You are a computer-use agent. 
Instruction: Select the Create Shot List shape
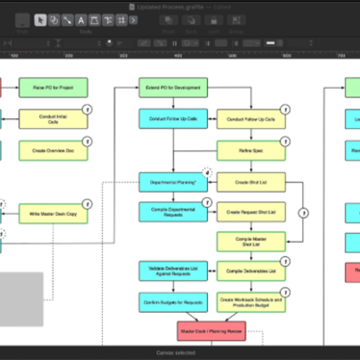(251, 182)
